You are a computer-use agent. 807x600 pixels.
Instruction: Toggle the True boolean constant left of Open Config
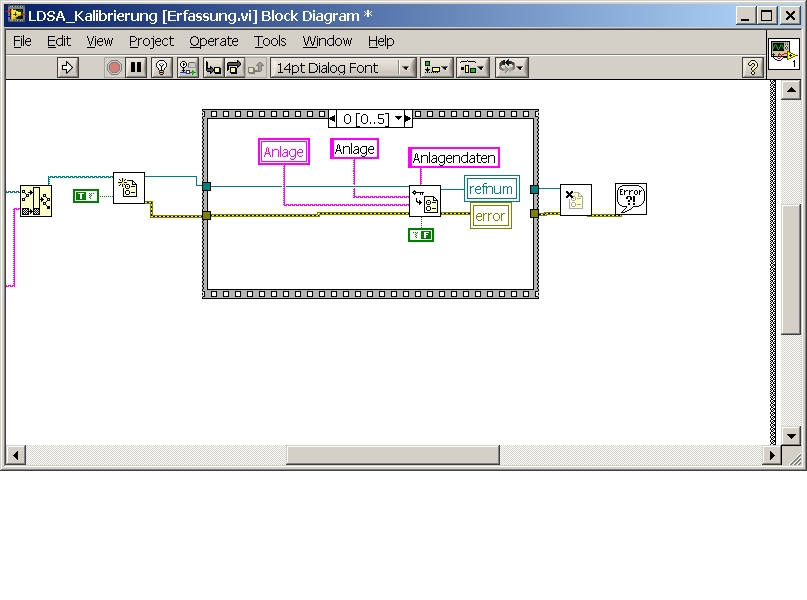tap(86, 196)
